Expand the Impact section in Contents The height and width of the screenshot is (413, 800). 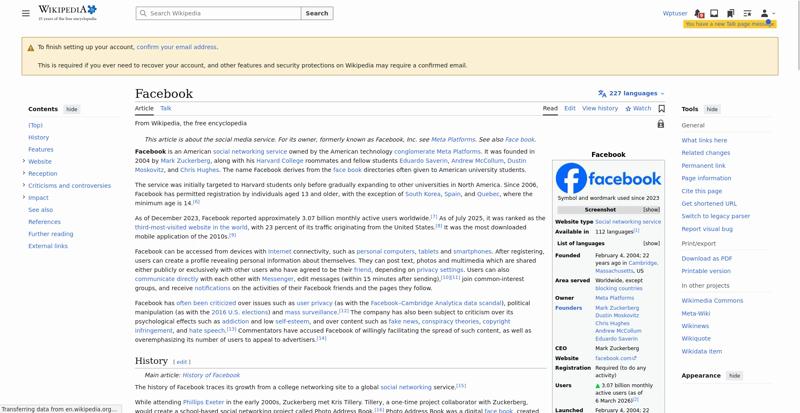(x=24, y=197)
